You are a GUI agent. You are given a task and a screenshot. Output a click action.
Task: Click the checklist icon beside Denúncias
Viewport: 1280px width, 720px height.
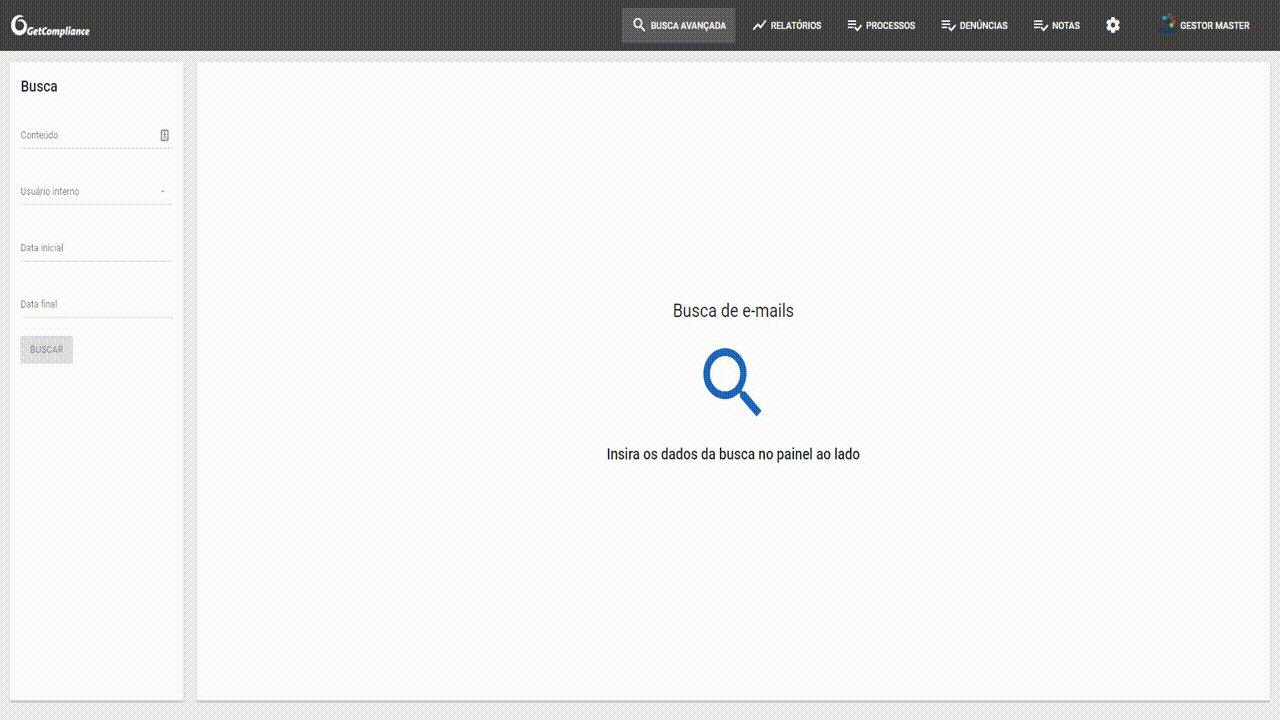948,25
